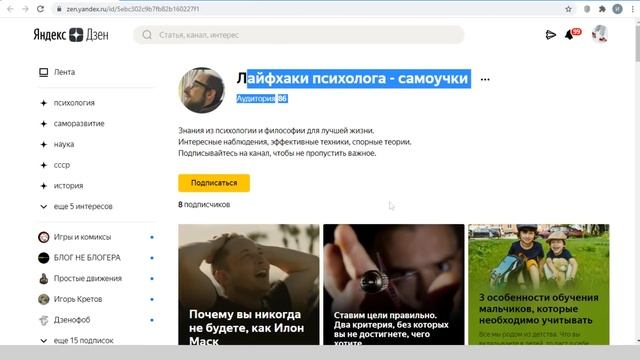Open the Дзенофоб subscription
This screenshot has width=640, height=360.
click(72, 320)
